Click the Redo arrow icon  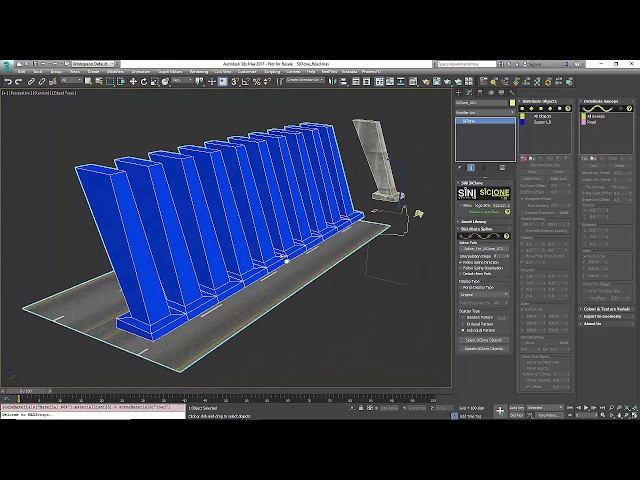click(x=19, y=82)
